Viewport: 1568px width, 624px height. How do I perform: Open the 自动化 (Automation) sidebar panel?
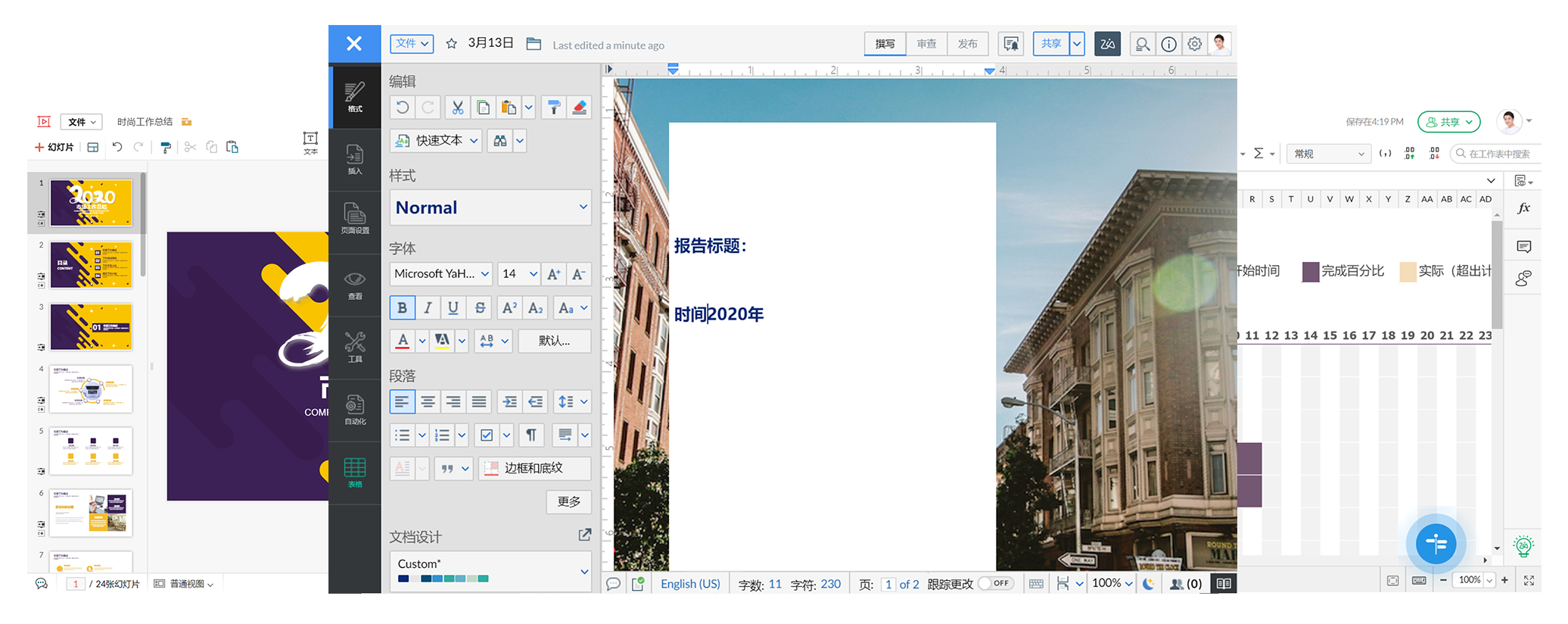point(355,410)
